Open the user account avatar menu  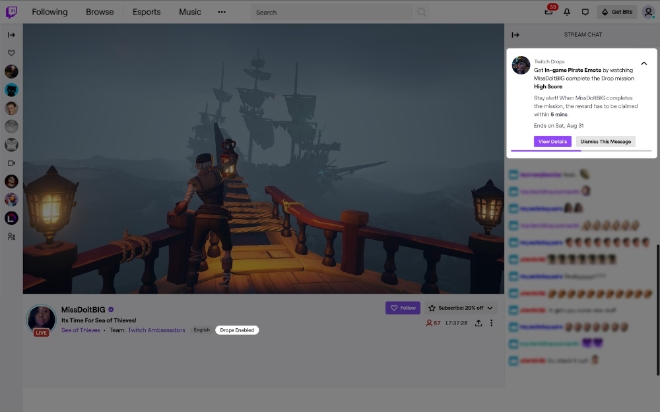pos(648,12)
